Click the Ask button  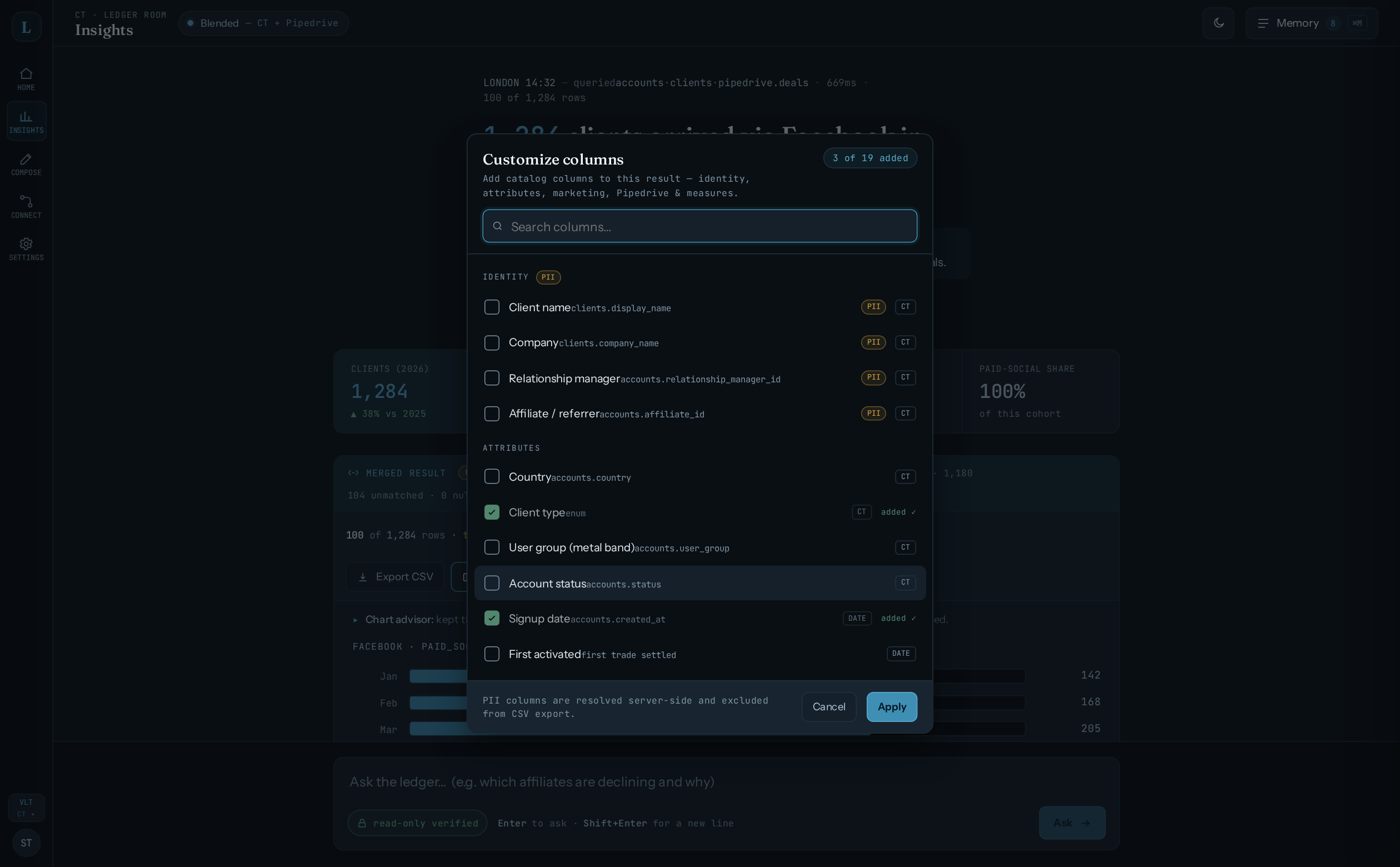[1072, 823]
